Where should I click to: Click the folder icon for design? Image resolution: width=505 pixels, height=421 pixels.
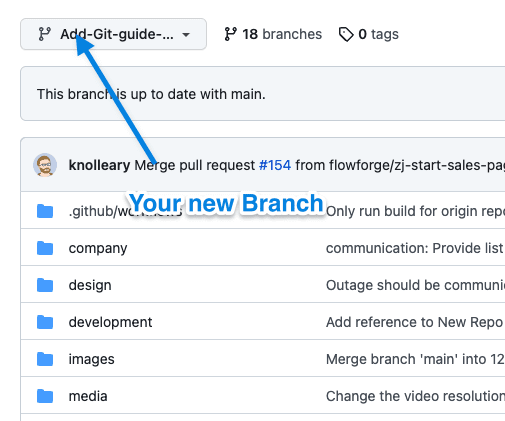(45, 285)
